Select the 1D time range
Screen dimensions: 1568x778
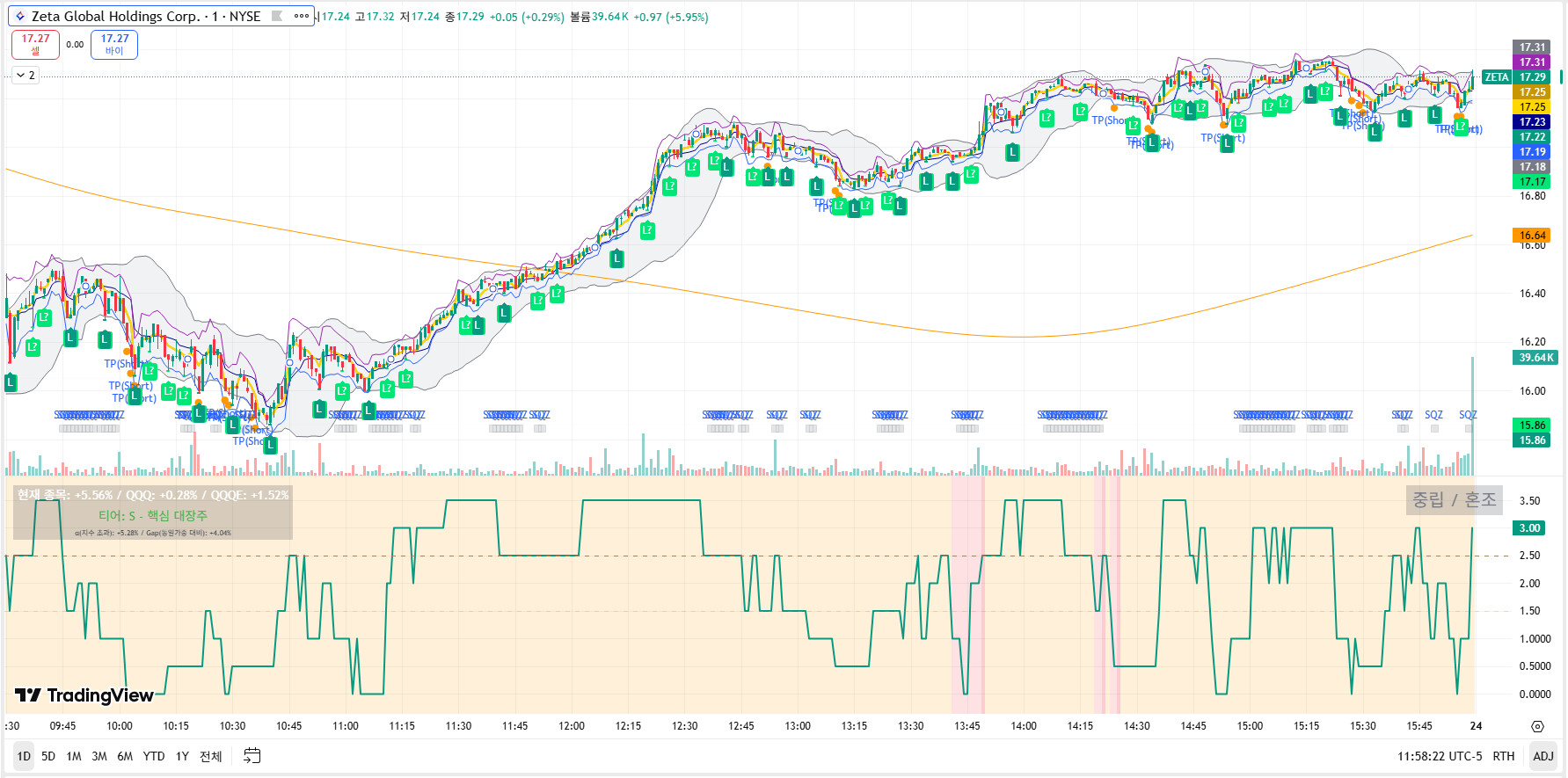(x=24, y=756)
